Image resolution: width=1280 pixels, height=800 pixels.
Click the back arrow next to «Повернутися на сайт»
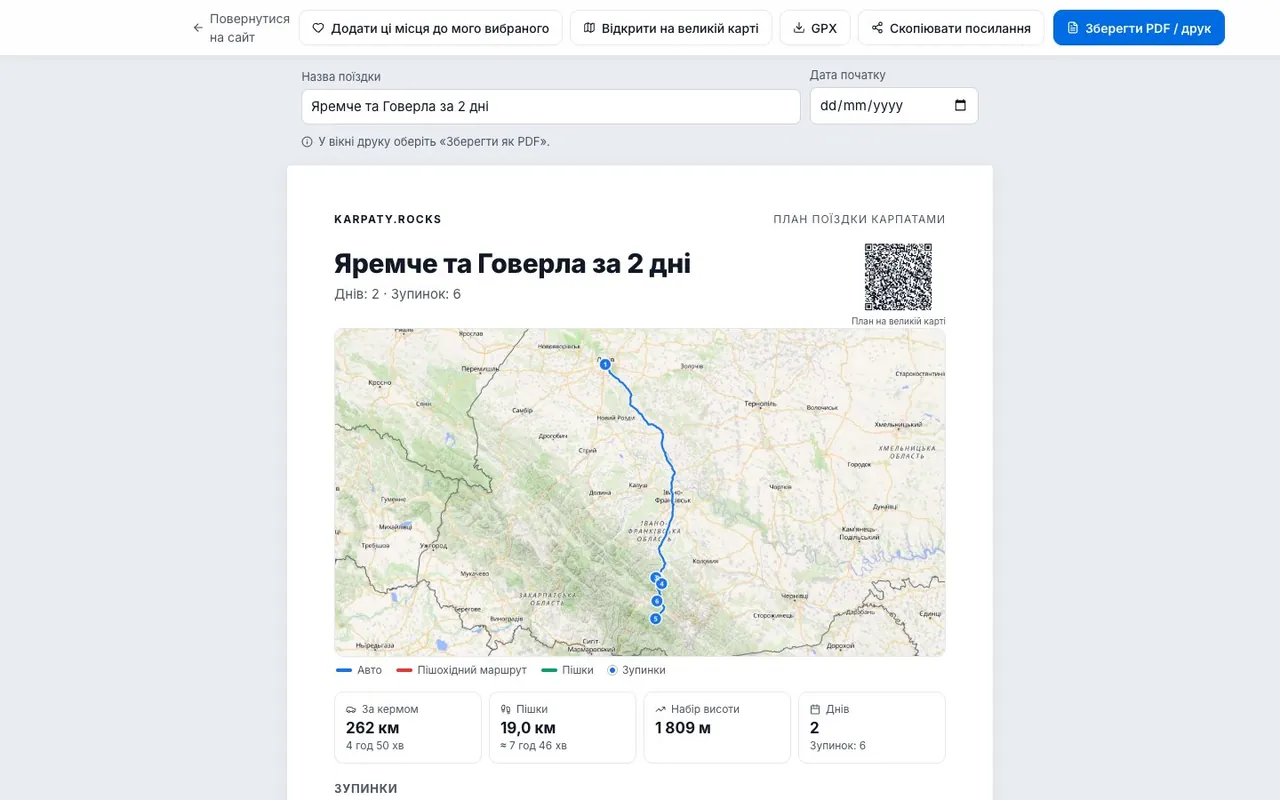198,28
